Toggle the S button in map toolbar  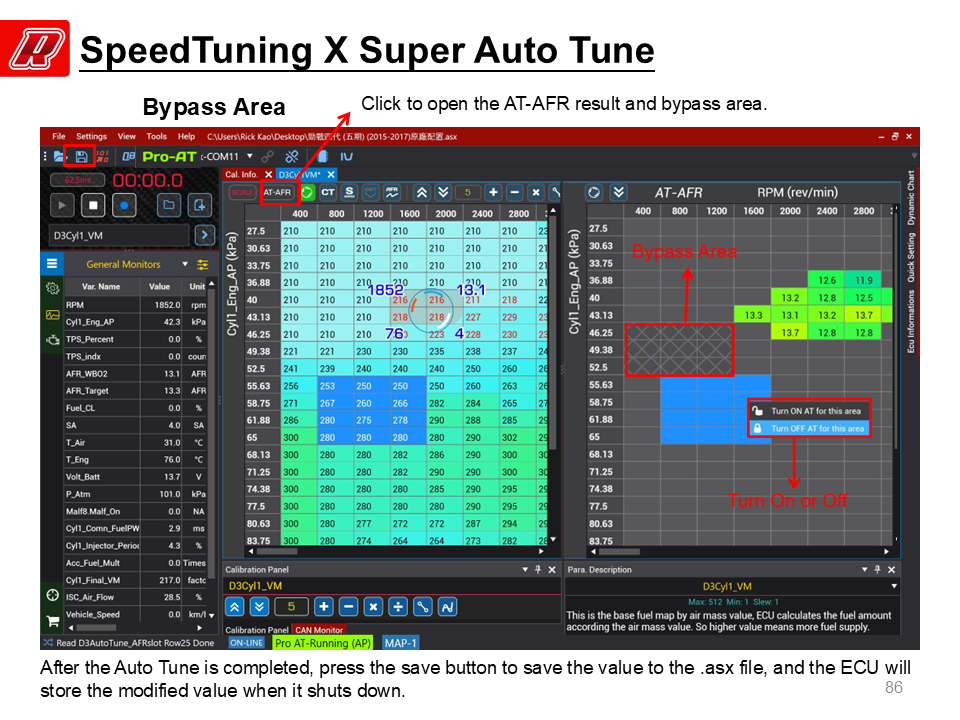[349, 193]
